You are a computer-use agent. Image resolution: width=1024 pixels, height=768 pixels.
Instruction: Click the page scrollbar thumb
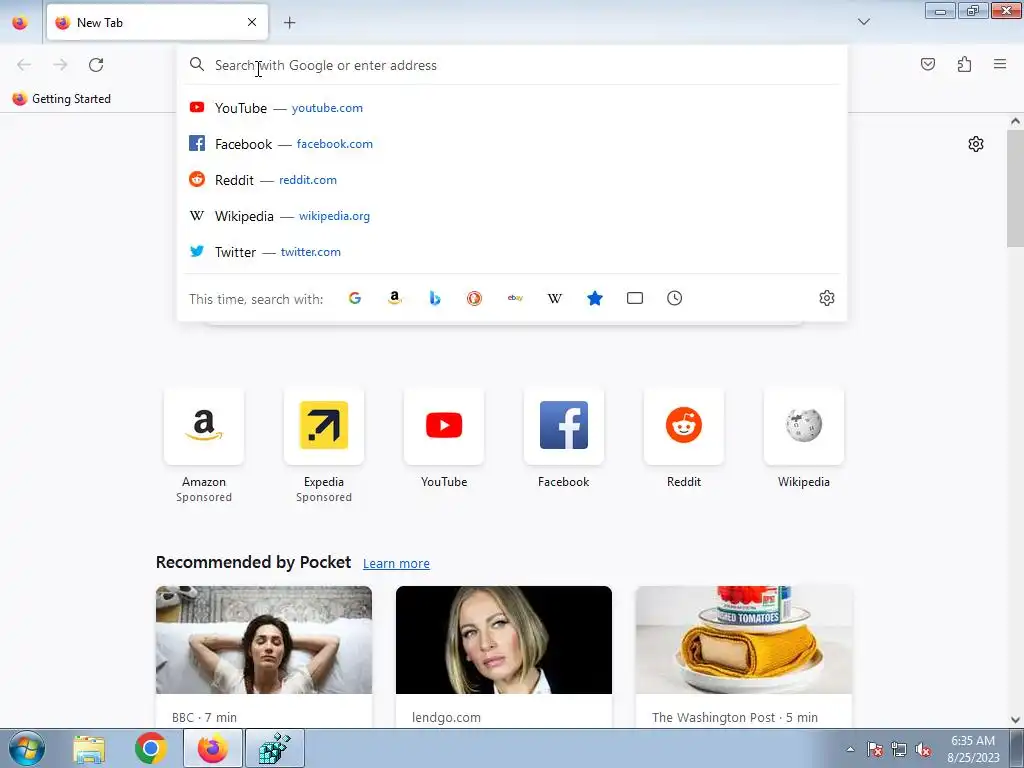coord(1015,188)
